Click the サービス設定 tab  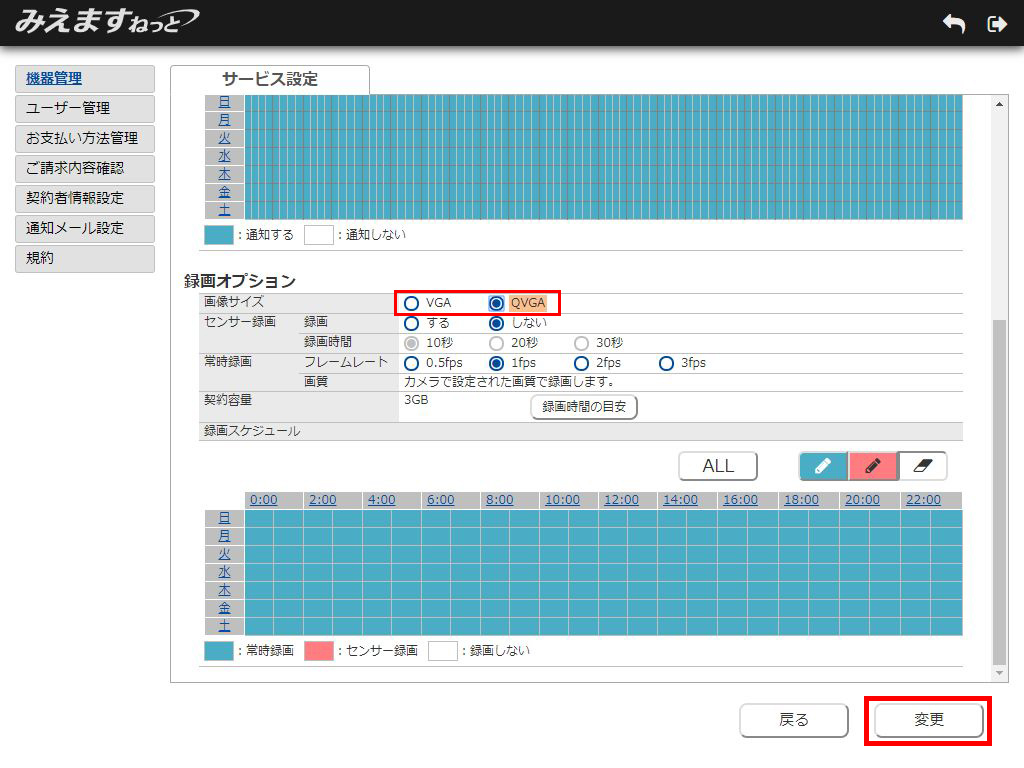270,80
